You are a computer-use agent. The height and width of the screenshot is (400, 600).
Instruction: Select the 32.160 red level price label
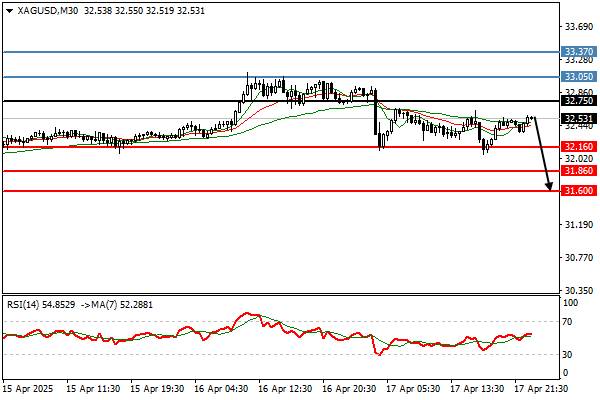[x=579, y=146]
